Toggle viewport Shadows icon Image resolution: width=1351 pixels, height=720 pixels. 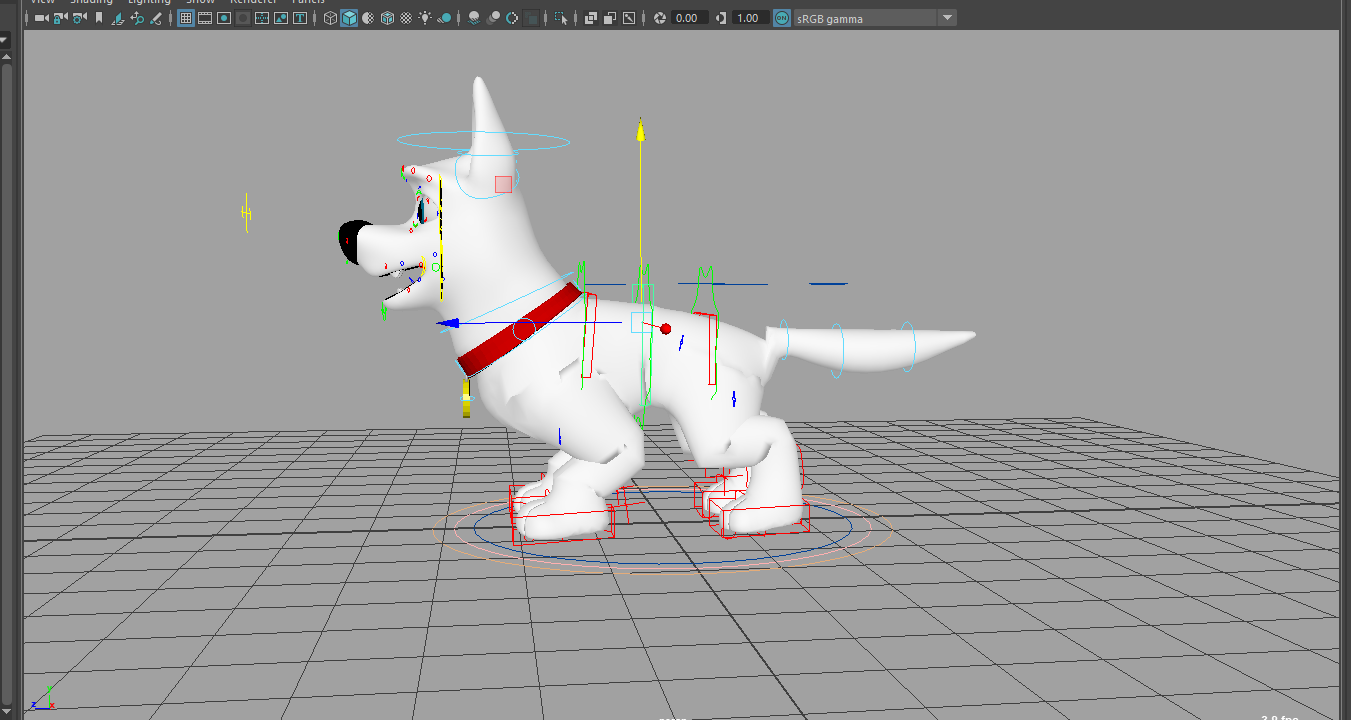445,18
